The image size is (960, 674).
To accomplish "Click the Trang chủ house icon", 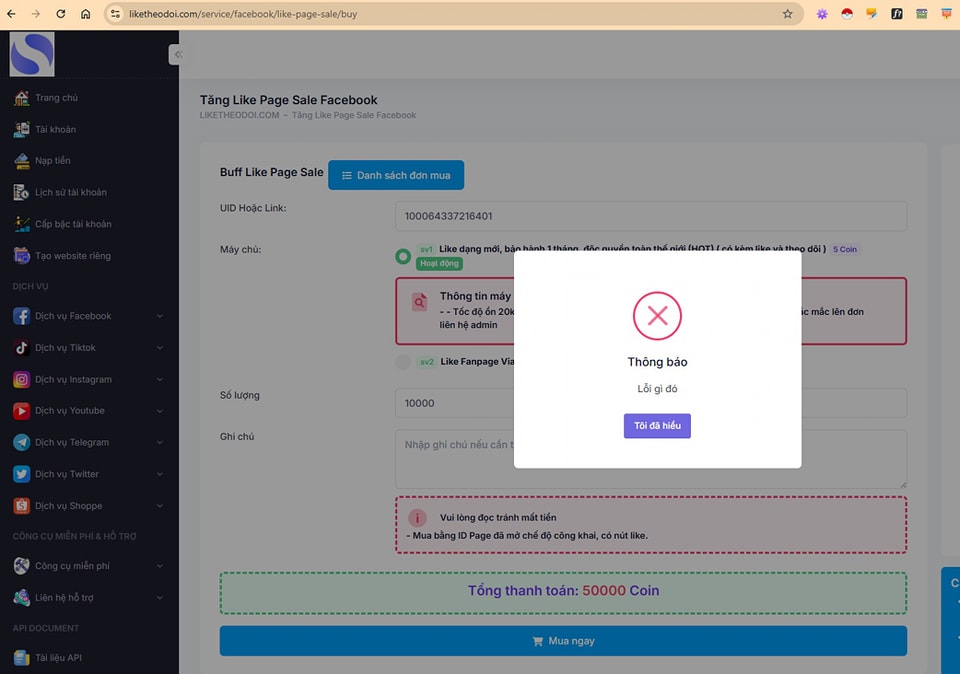I will click(x=21, y=98).
